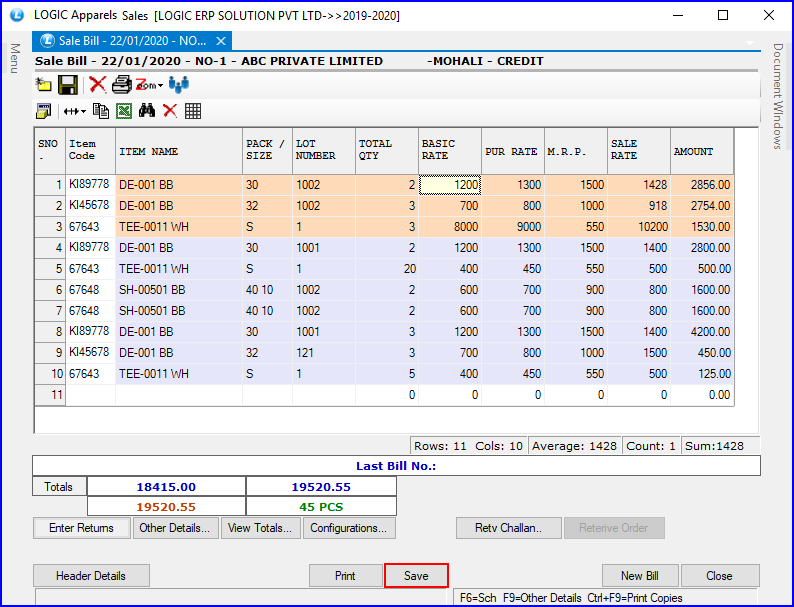
Task: Click the AMOUNT column header
Action: (702, 151)
